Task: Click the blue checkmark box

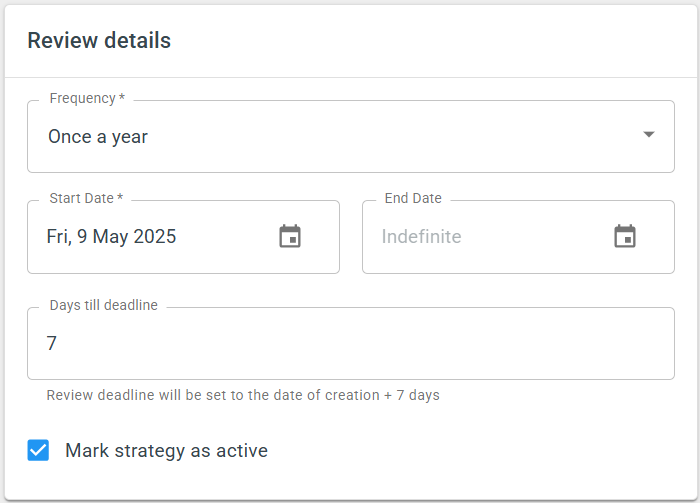Action: click(38, 450)
